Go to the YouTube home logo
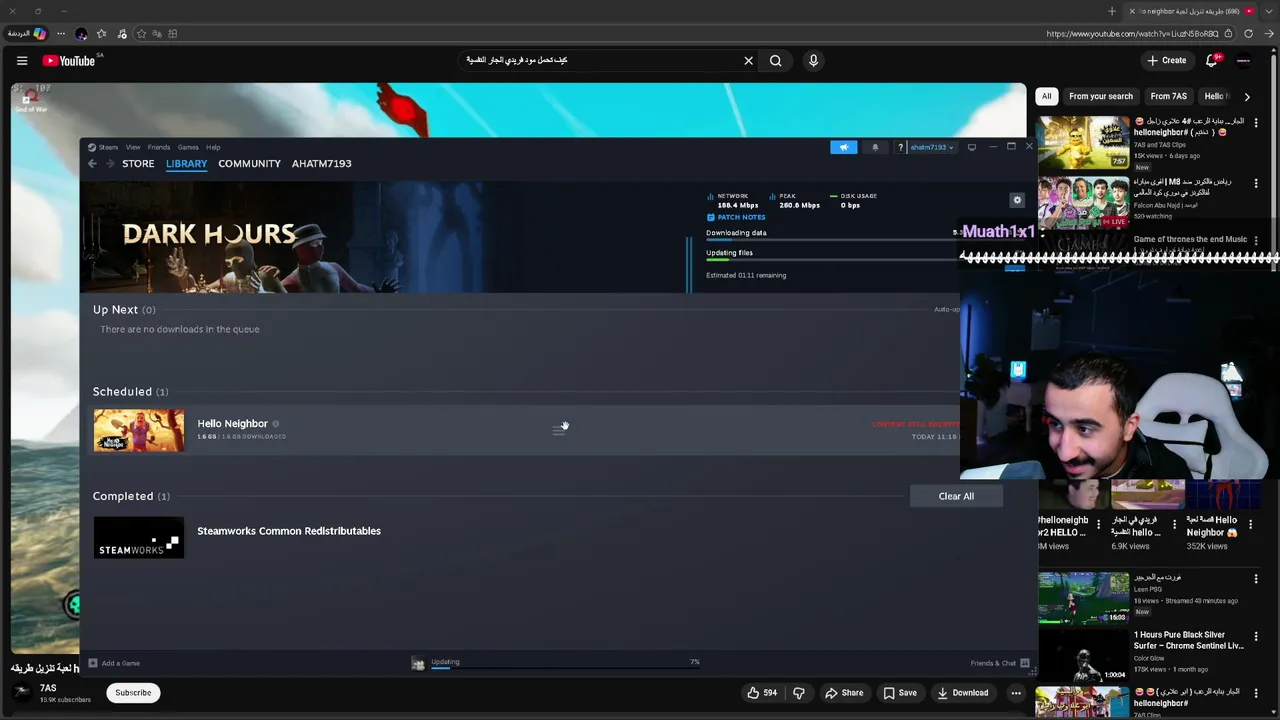 tap(69, 61)
